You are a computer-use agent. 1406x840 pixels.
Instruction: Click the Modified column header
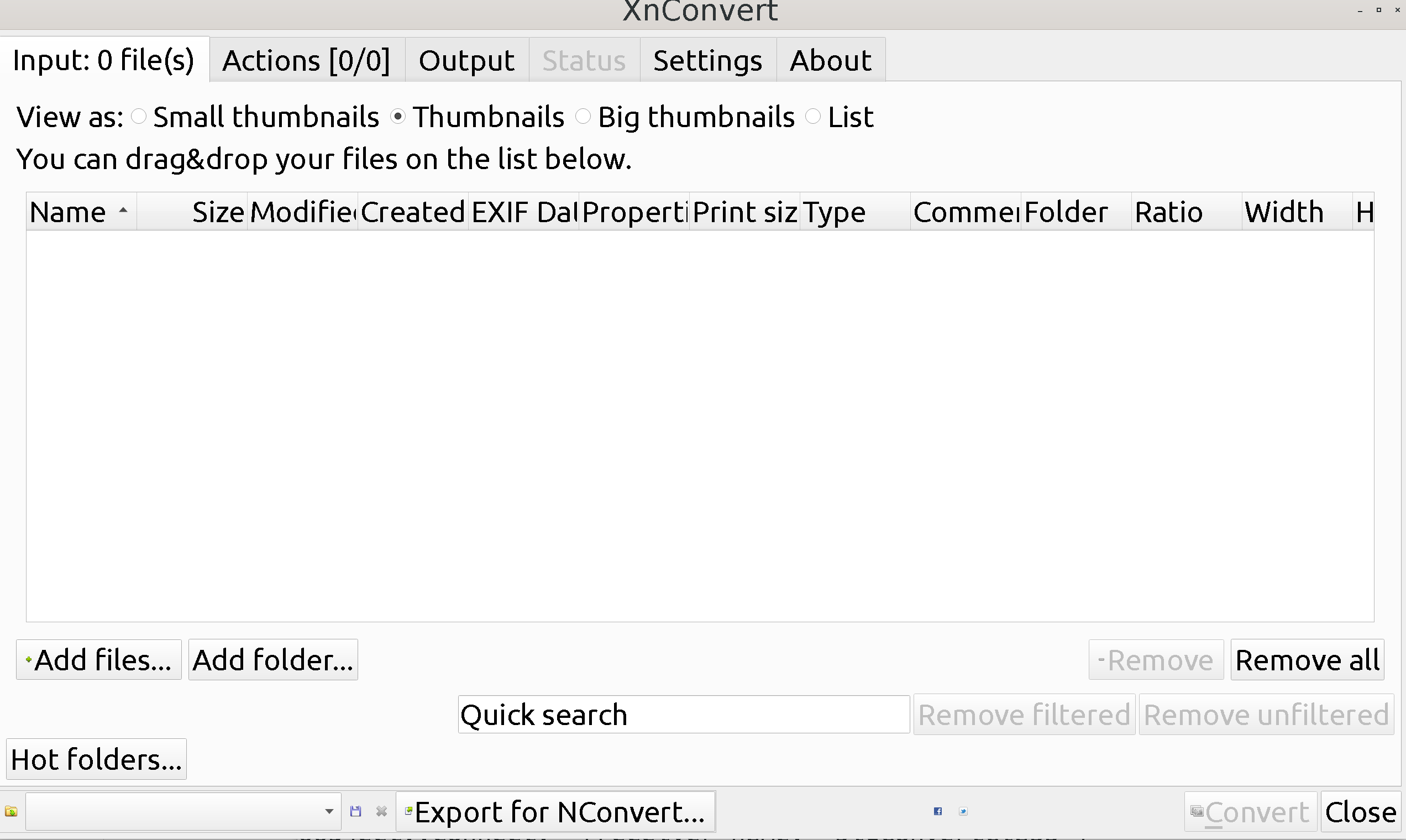tap(302, 212)
